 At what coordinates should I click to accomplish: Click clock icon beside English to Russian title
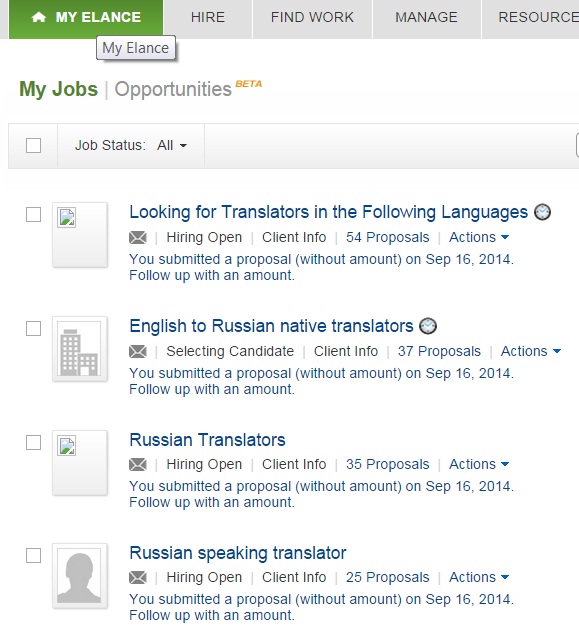point(428,326)
